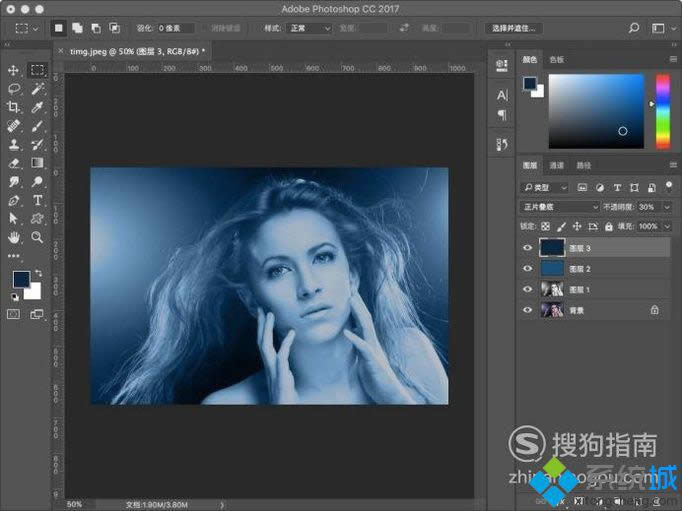Filter layers by type layers
Viewport: 682px width, 511px height.
tap(617, 187)
